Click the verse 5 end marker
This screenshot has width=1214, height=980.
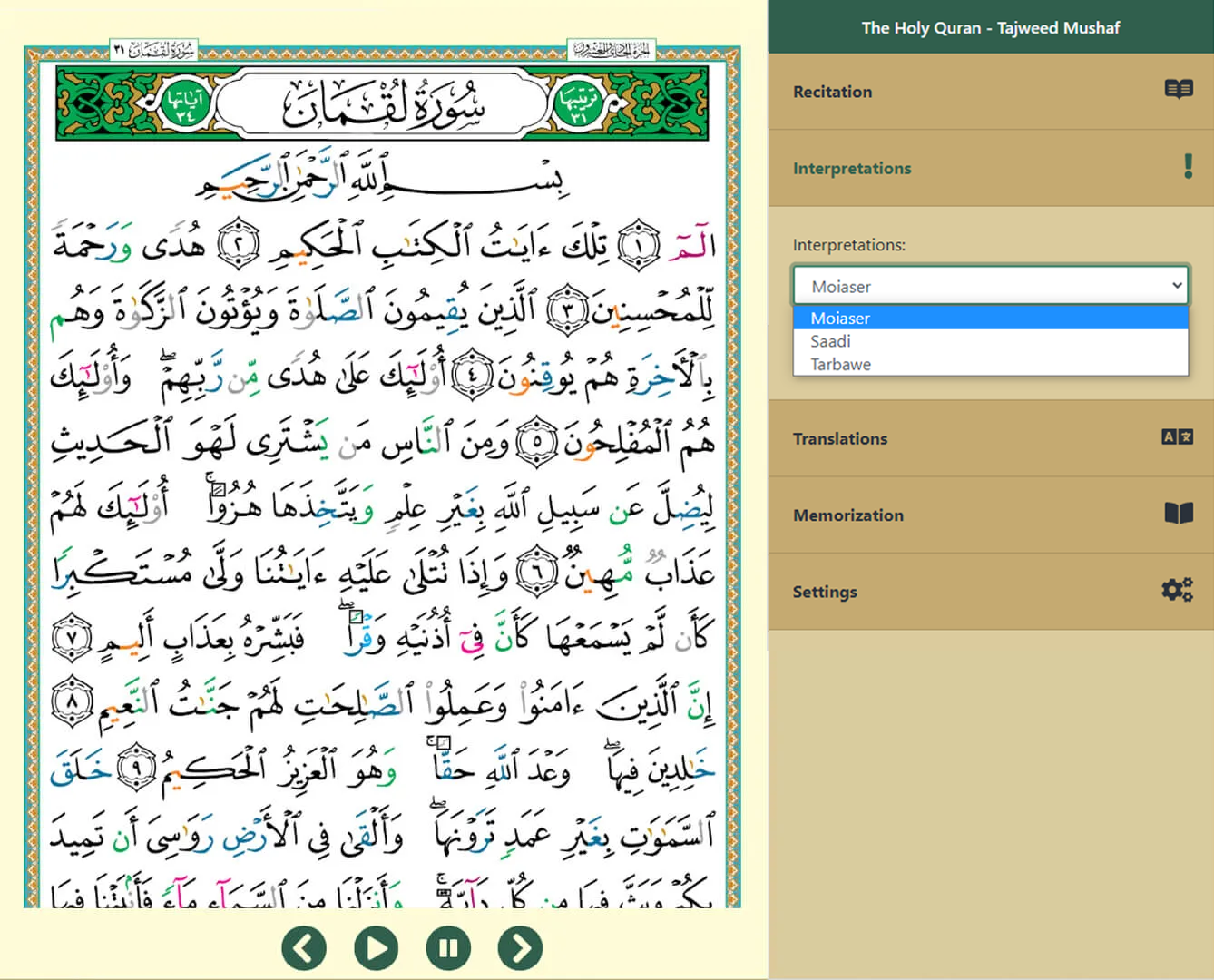[x=537, y=441]
